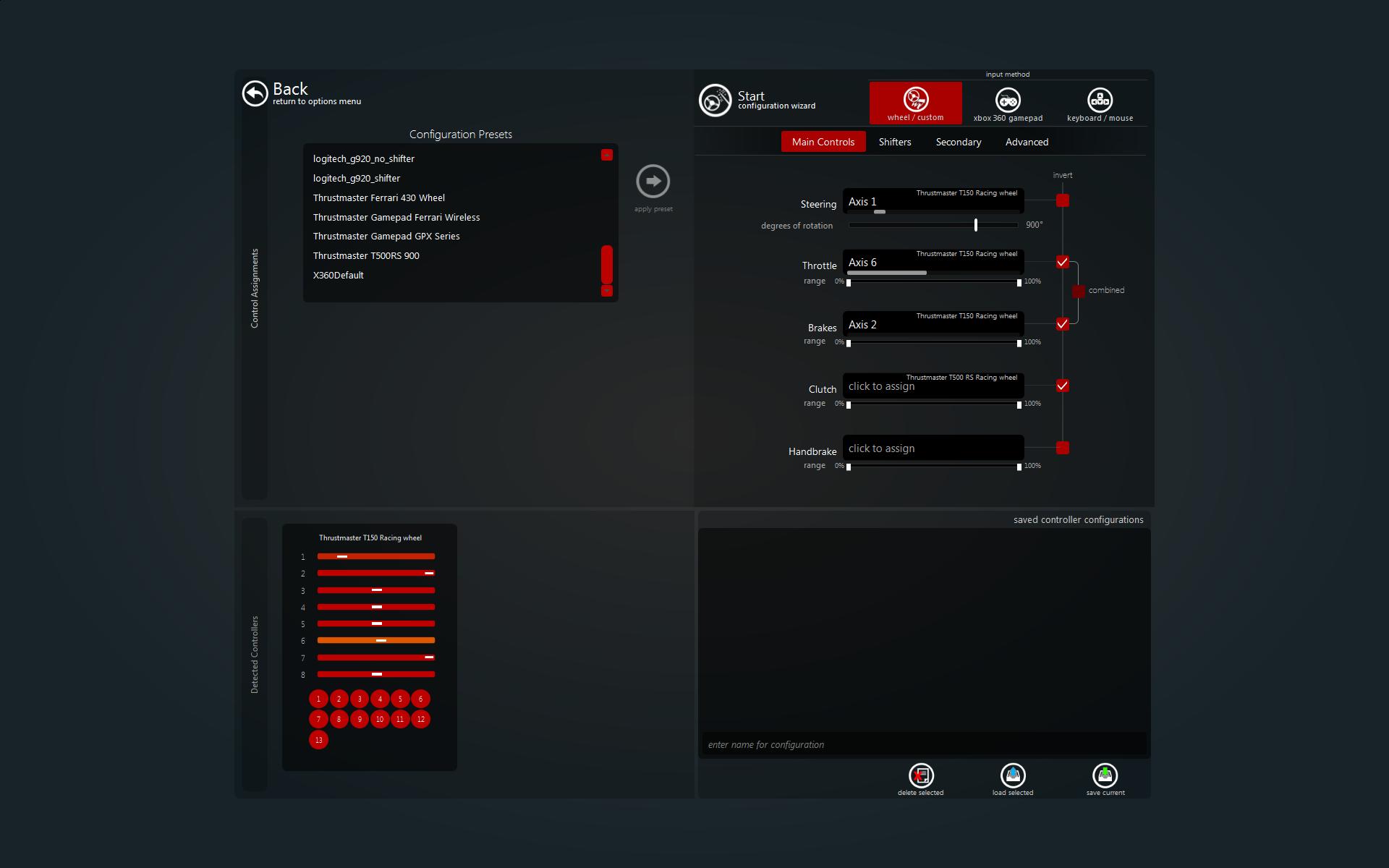The image size is (1389, 868).
Task: Click the Handbrake assignment field
Action: (x=933, y=448)
